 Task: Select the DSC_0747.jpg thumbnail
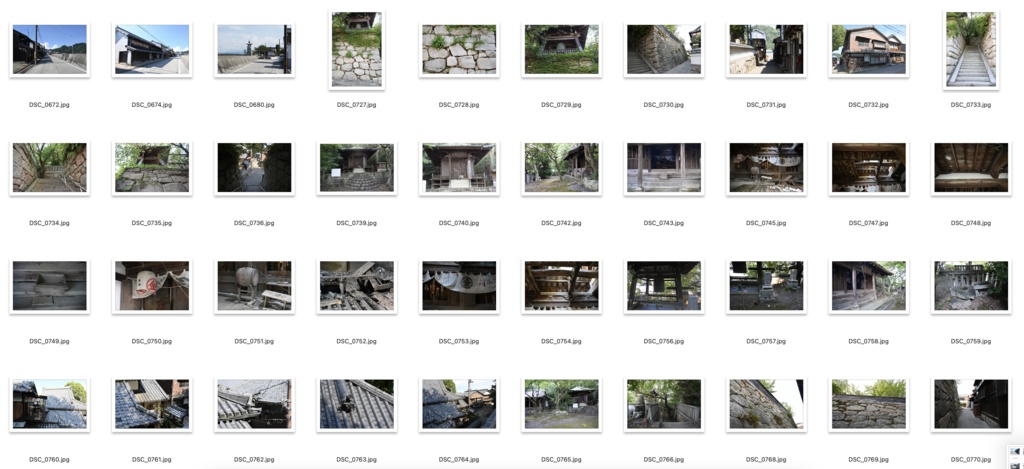[x=869, y=168]
